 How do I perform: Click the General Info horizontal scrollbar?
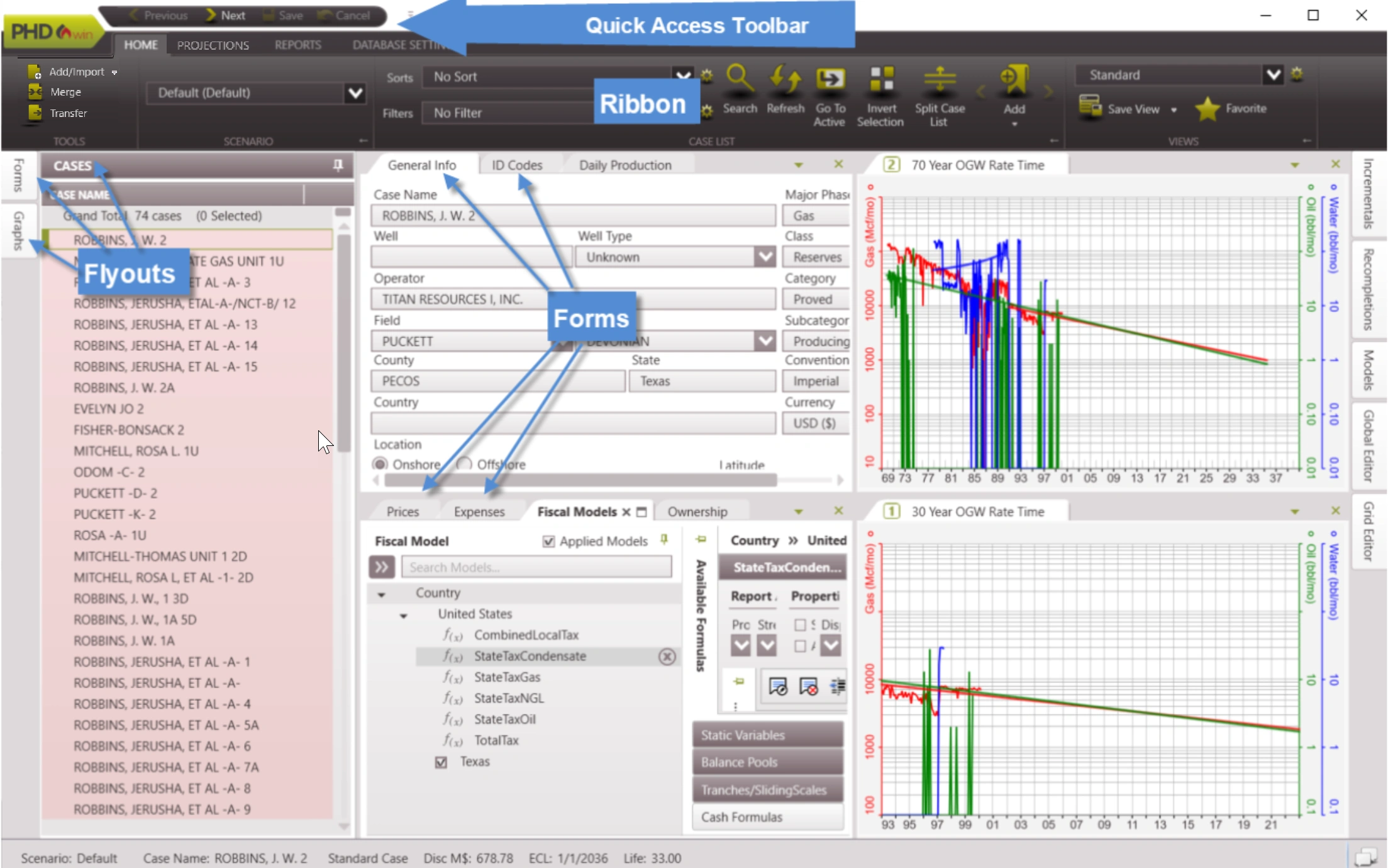point(580,481)
